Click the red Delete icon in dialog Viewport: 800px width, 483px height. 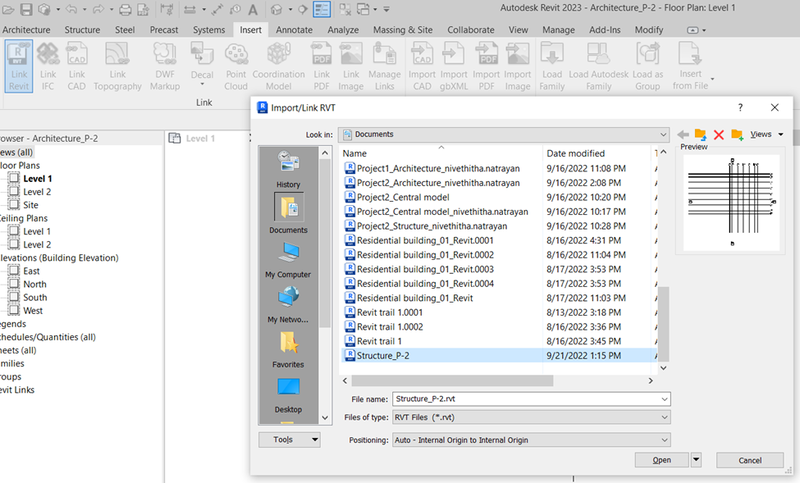pos(718,135)
